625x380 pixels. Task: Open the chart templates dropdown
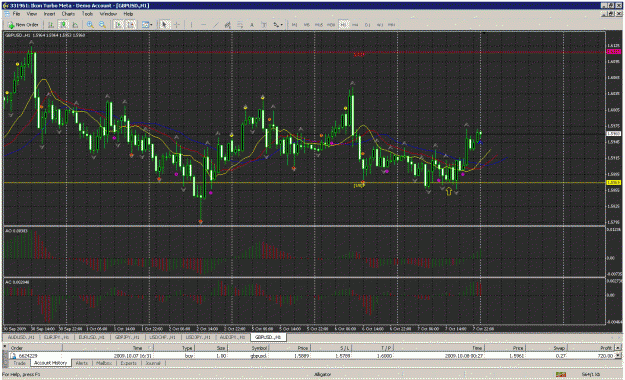(x=147, y=25)
